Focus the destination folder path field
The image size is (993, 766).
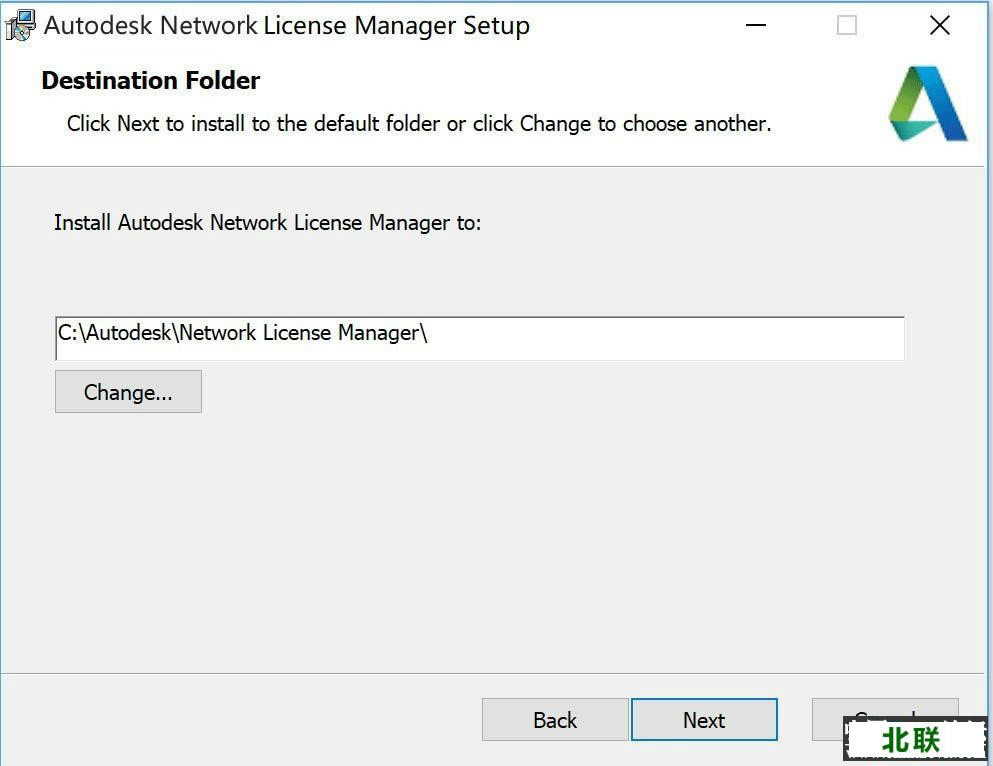tap(479, 338)
